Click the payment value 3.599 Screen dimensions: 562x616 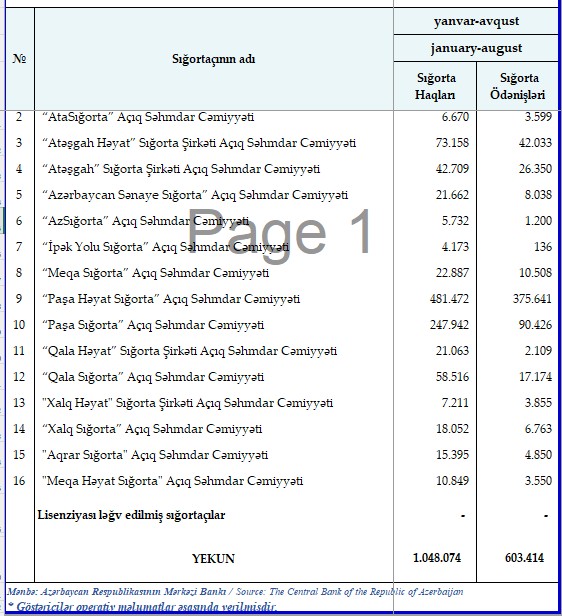point(538,117)
